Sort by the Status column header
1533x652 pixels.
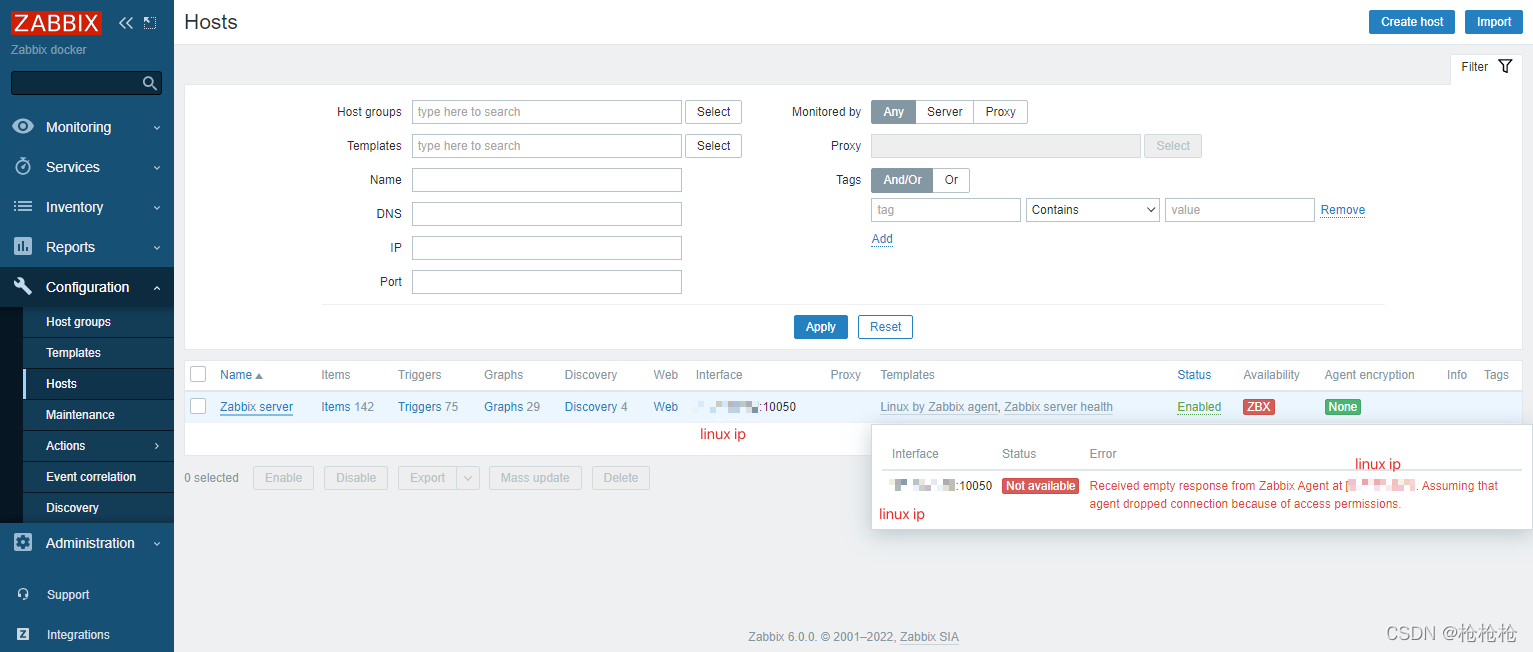tap(1194, 375)
